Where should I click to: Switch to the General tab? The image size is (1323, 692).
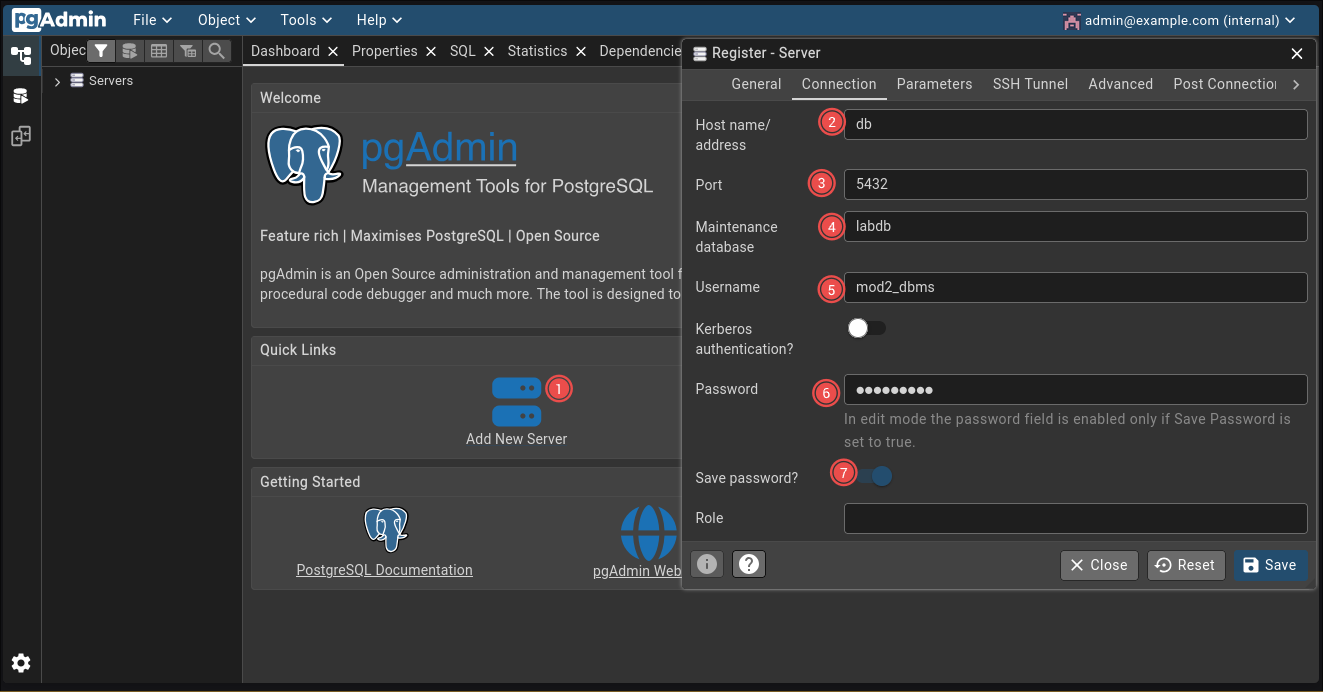(756, 84)
